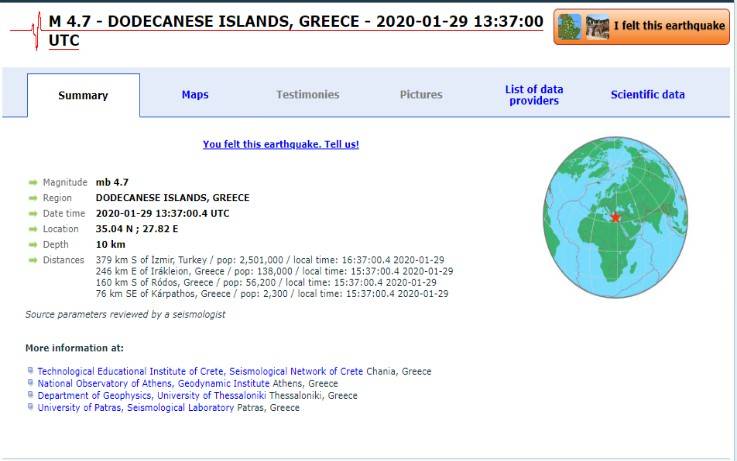The height and width of the screenshot is (461, 737).
Task: Open the Maps tab
Action: point(195,95)
